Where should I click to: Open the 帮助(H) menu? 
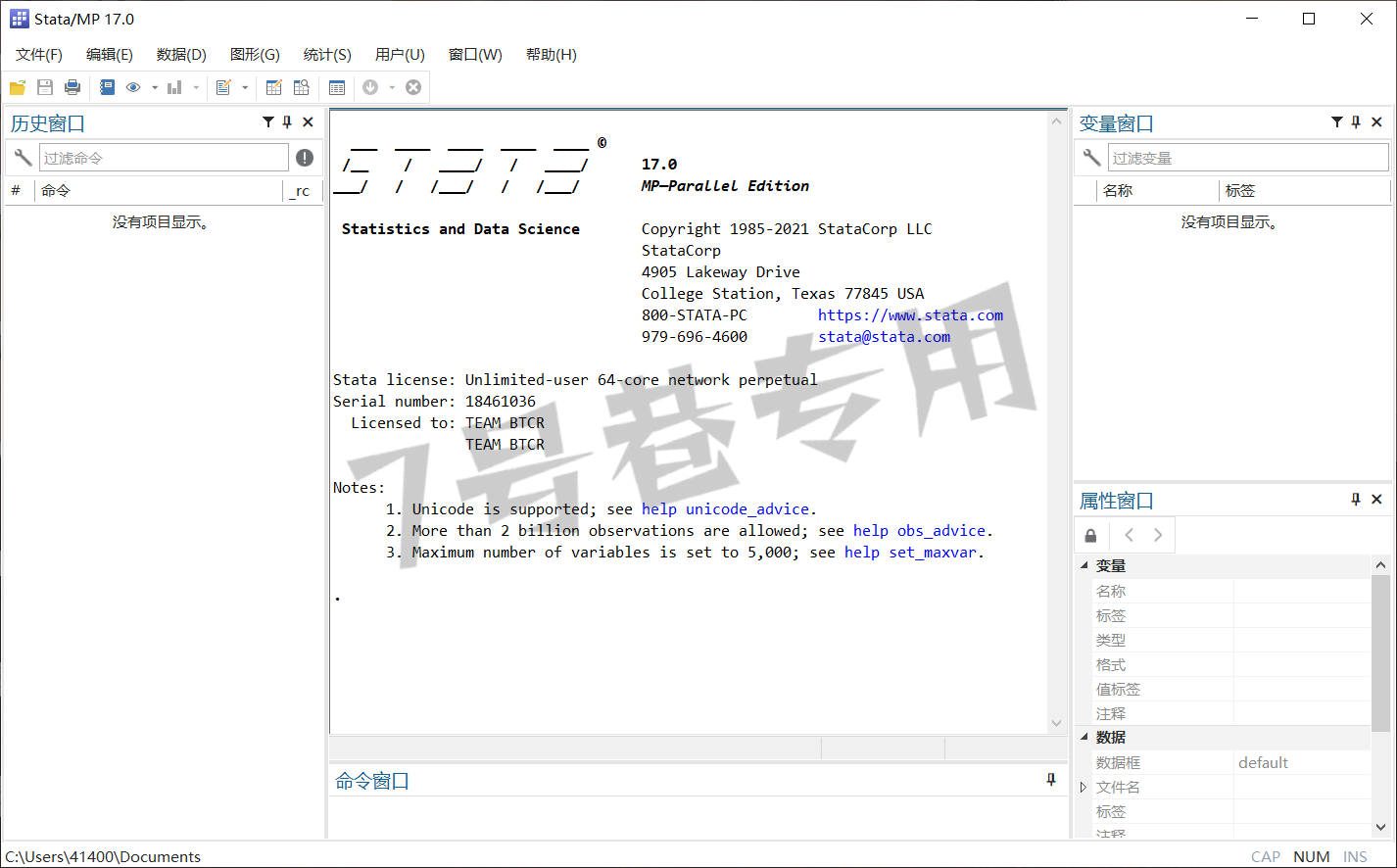tap(552, 55)
